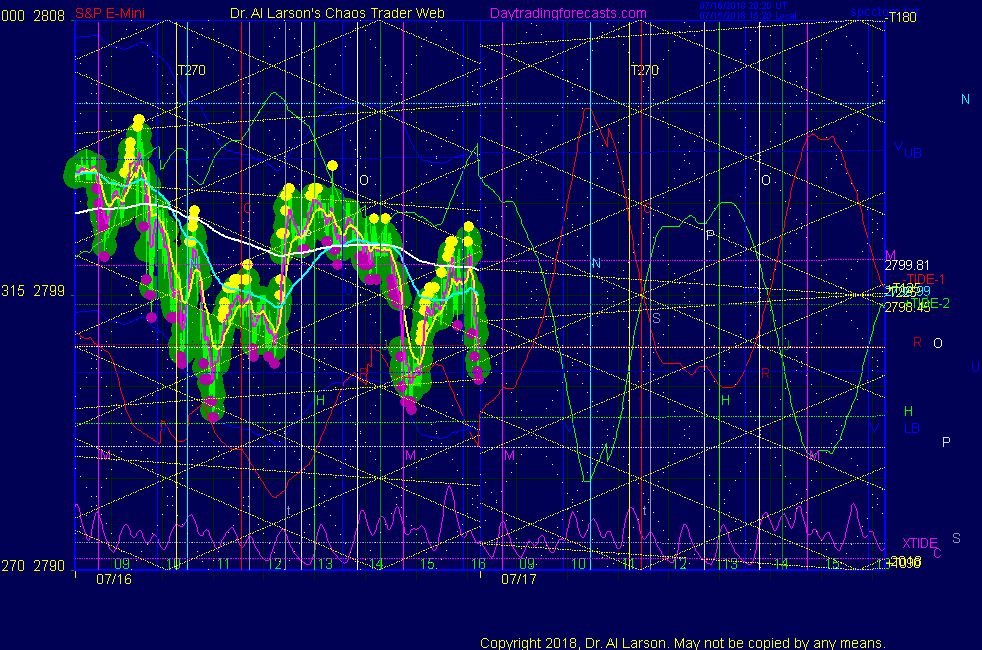The image size is (982, 650).
Task: Click the "07/16/2018 20:20 UT" timestamp
Action: click(743, 6)
